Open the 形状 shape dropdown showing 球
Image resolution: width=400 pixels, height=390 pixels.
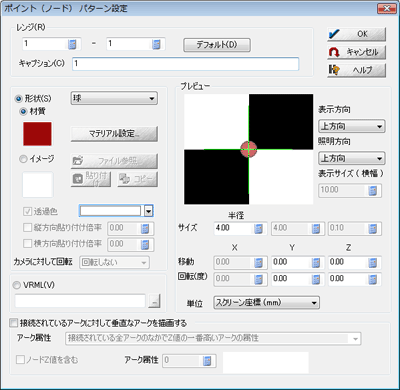tap(114, 99)
